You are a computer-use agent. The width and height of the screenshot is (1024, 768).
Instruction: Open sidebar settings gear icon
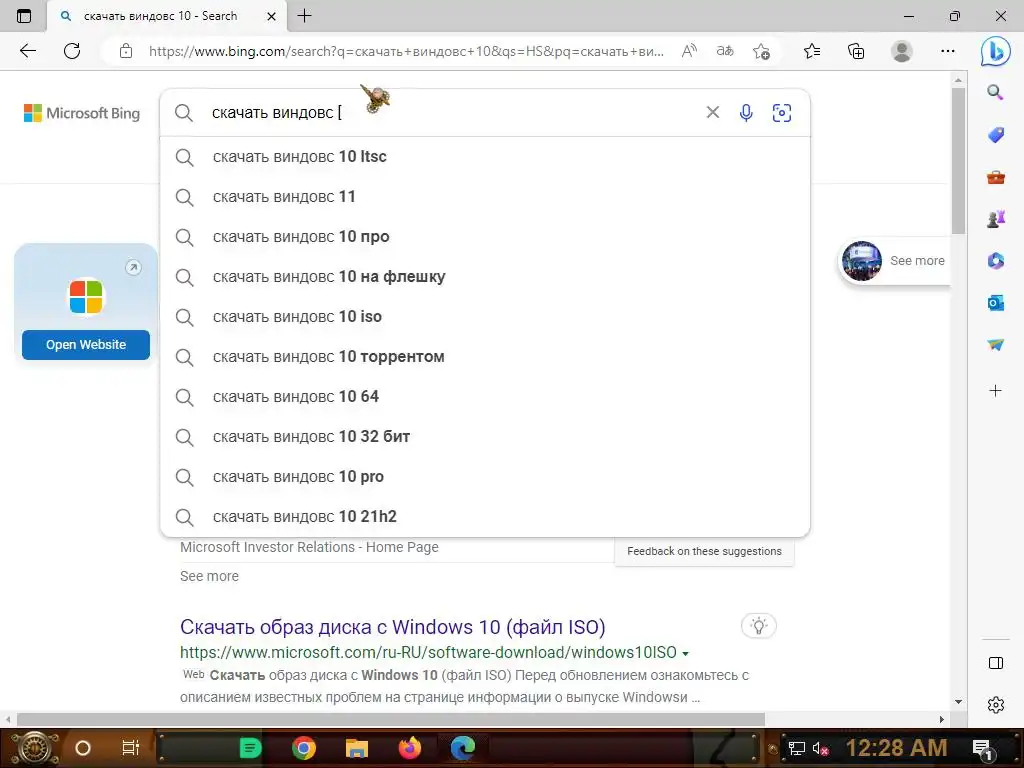[995, 705]
